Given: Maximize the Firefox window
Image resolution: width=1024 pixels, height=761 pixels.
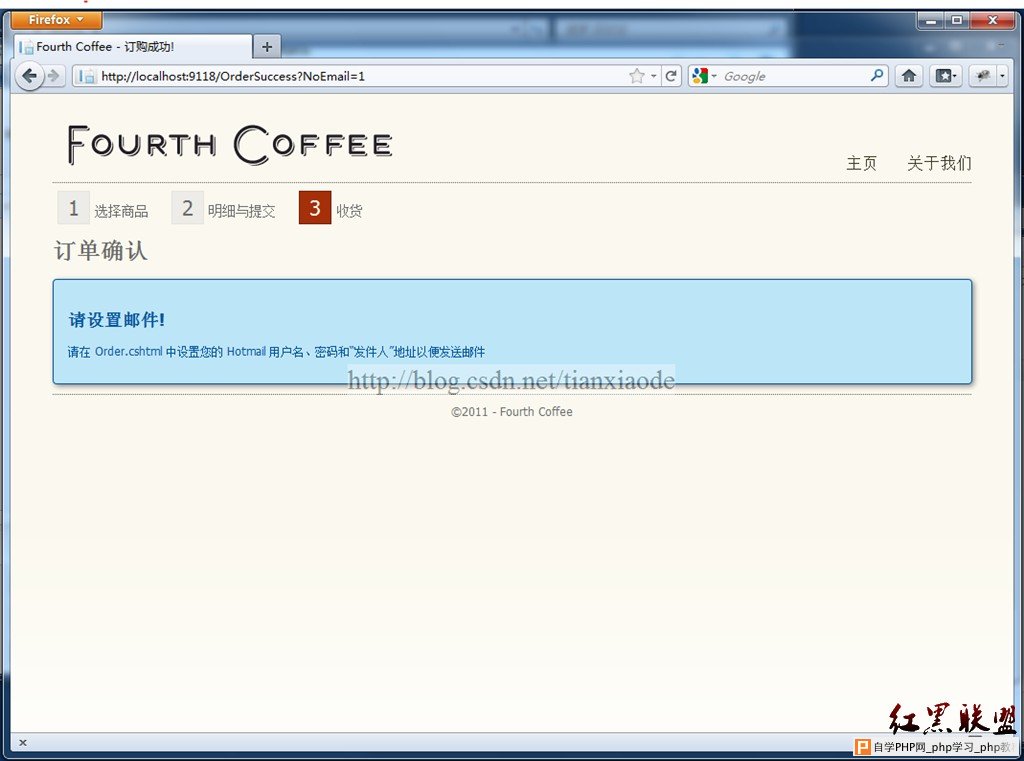Looking at the screenshot, I should click(957, 21).
